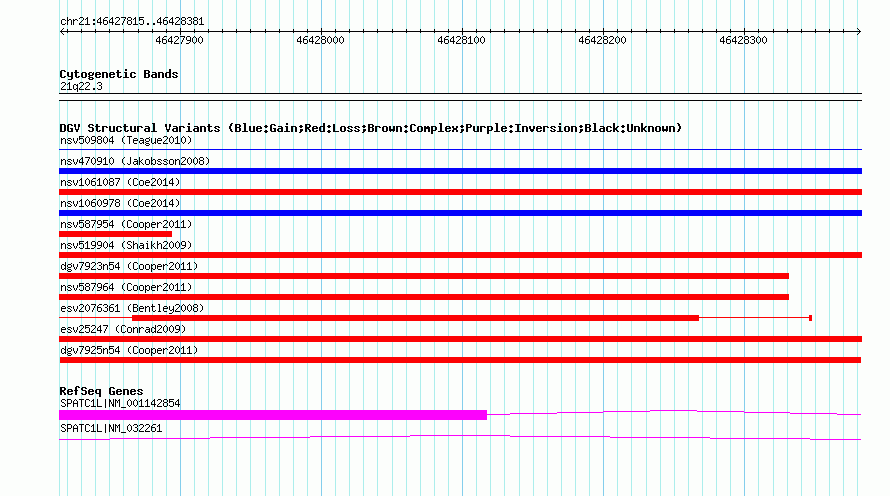Click variant label nsv587954 (Cooper2011)
The width and height of the screenshot is (890, 496).
point(126,224)
